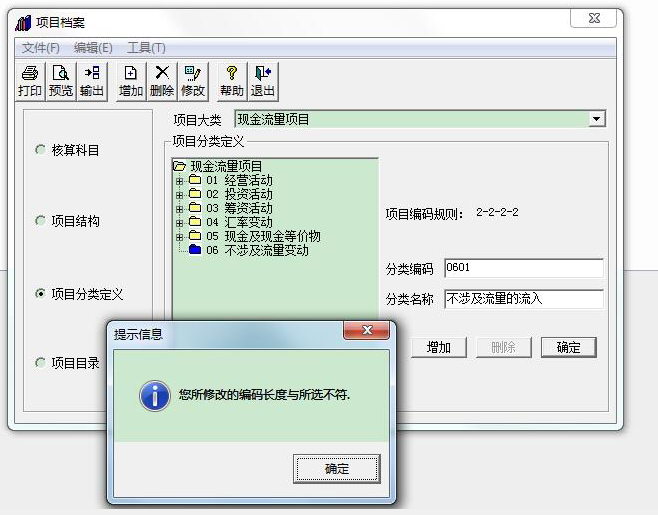
Task: Expand the 02 投资活动 tree node
Action: 180,195
